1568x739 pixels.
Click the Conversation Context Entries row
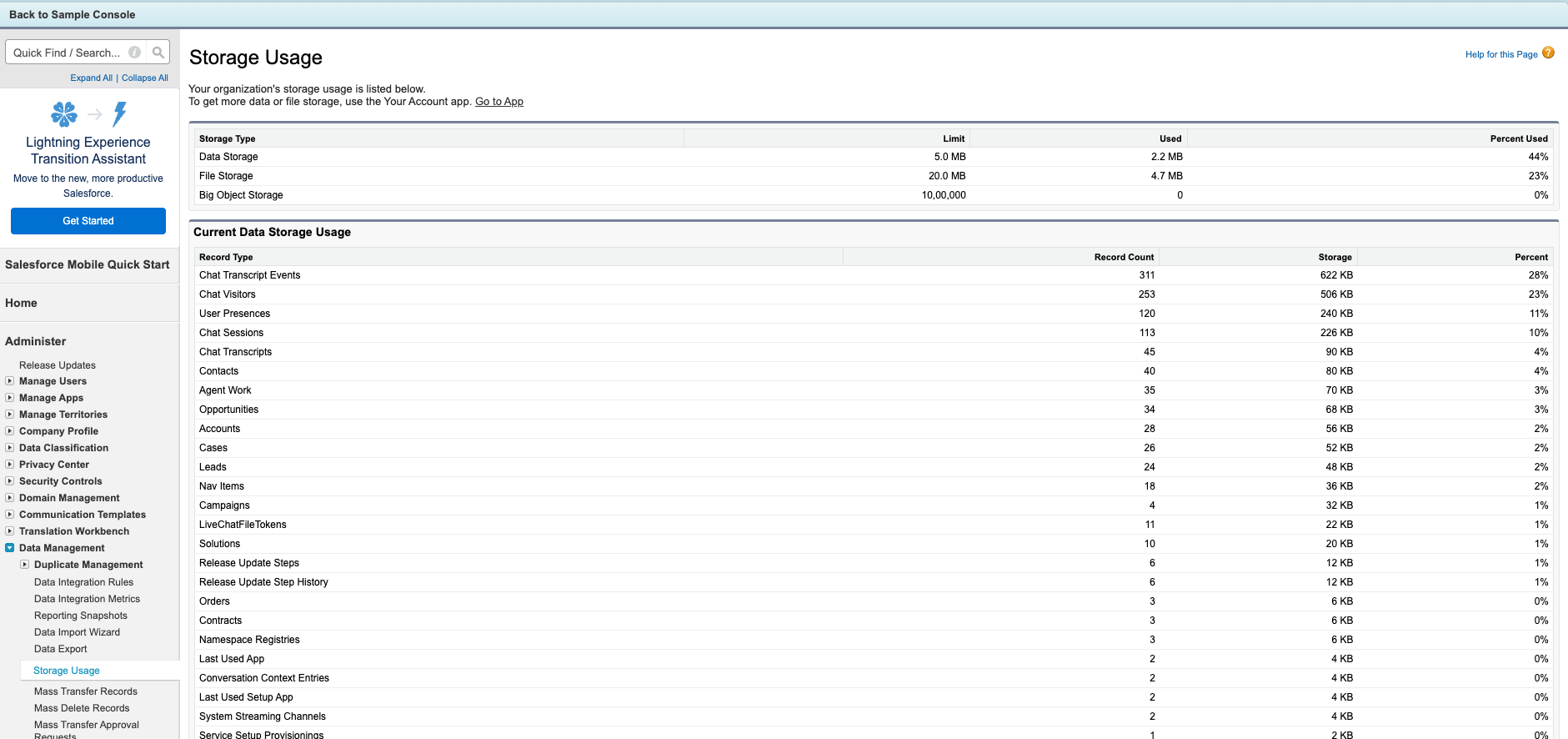tap(264, 678)
